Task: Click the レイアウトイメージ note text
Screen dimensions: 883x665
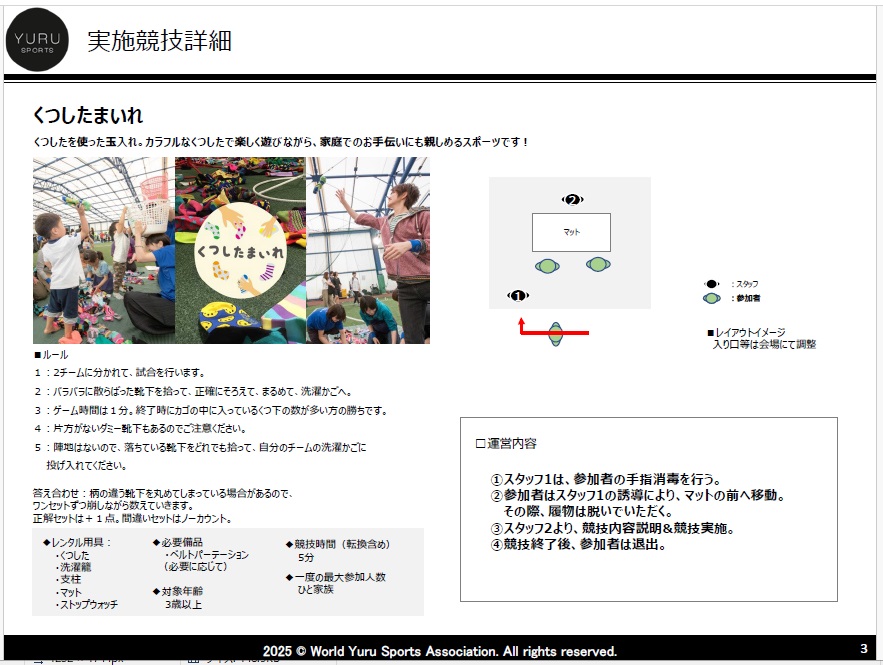Action: (760, 338)
